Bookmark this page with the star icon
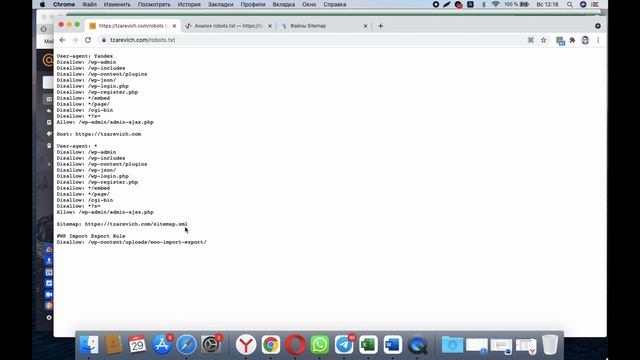The width and height of the screenshot is (640, 360). (544, 40)
